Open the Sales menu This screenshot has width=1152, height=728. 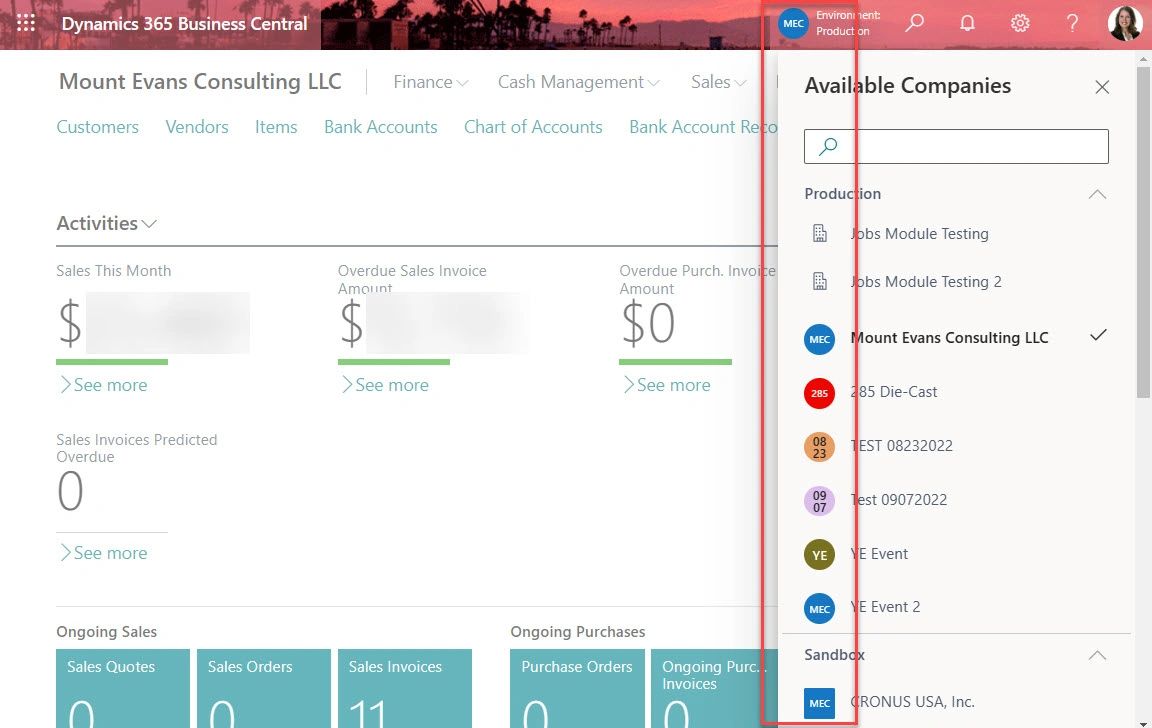[x=719, y=82]
